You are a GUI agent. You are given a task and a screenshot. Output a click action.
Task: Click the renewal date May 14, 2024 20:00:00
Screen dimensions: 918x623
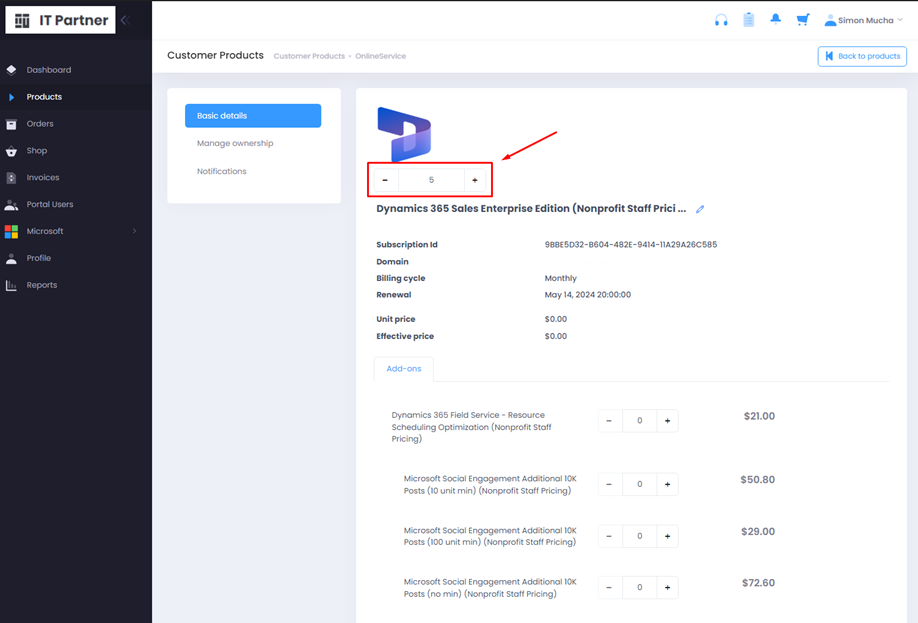588,295
